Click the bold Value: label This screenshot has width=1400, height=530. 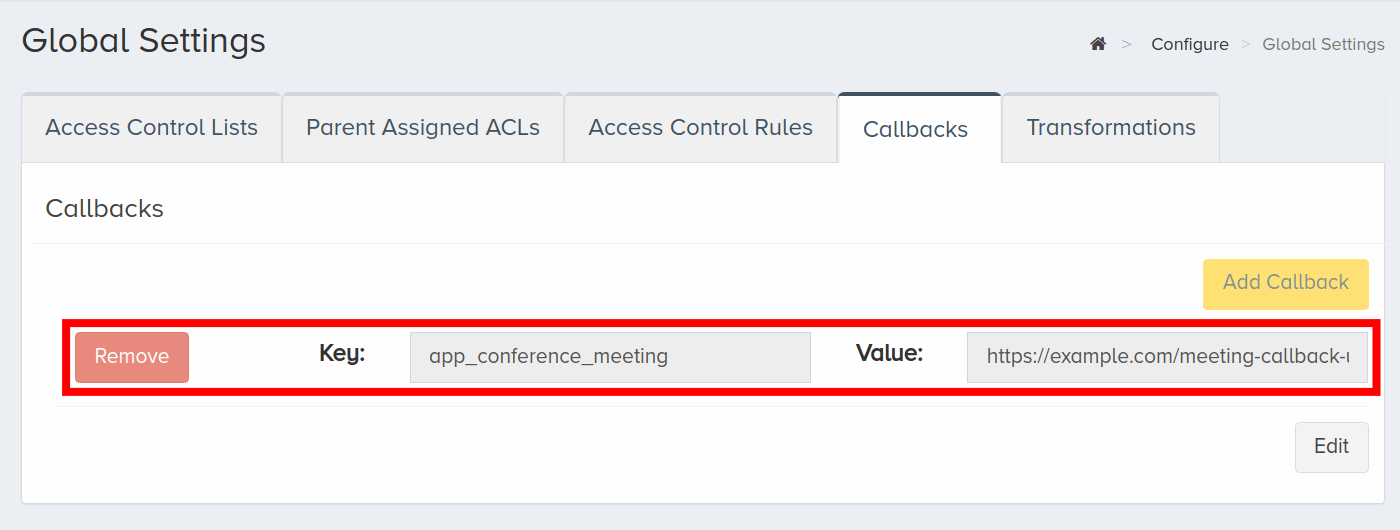pyautogui.click(x=889, y=353)
